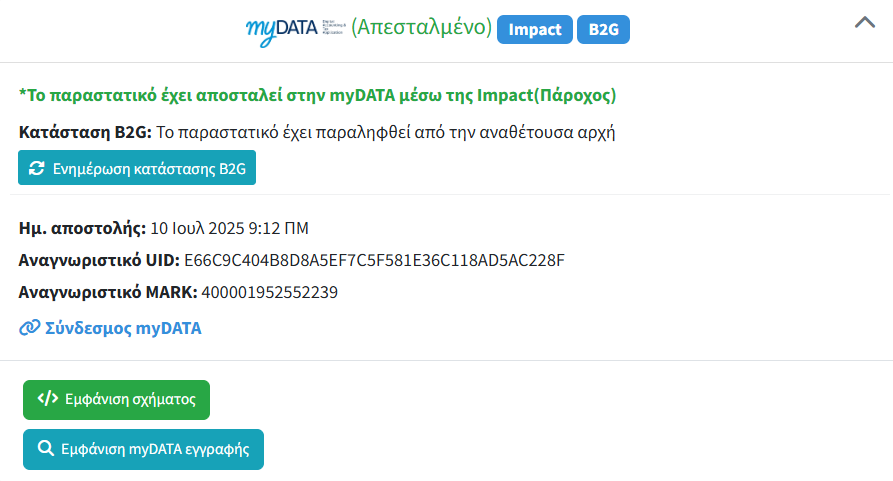Click the Αναγνωριστικό MARK label

(108, 293)
